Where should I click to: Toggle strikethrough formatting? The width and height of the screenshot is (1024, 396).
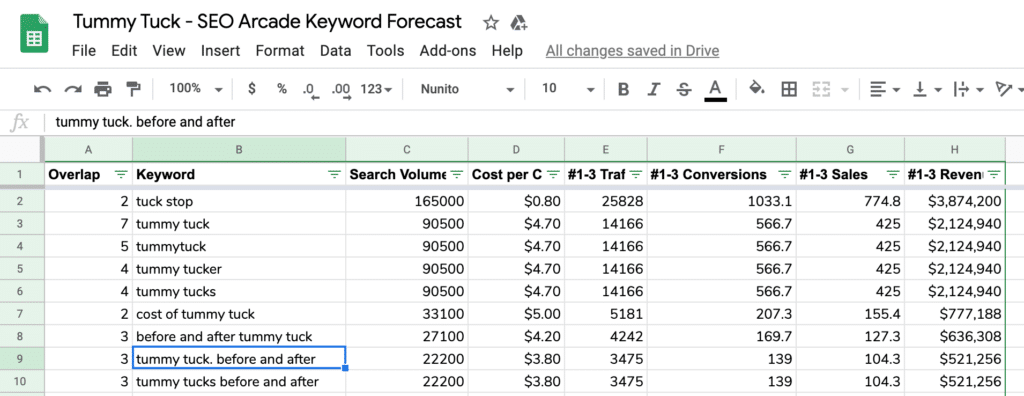point(684,89)
